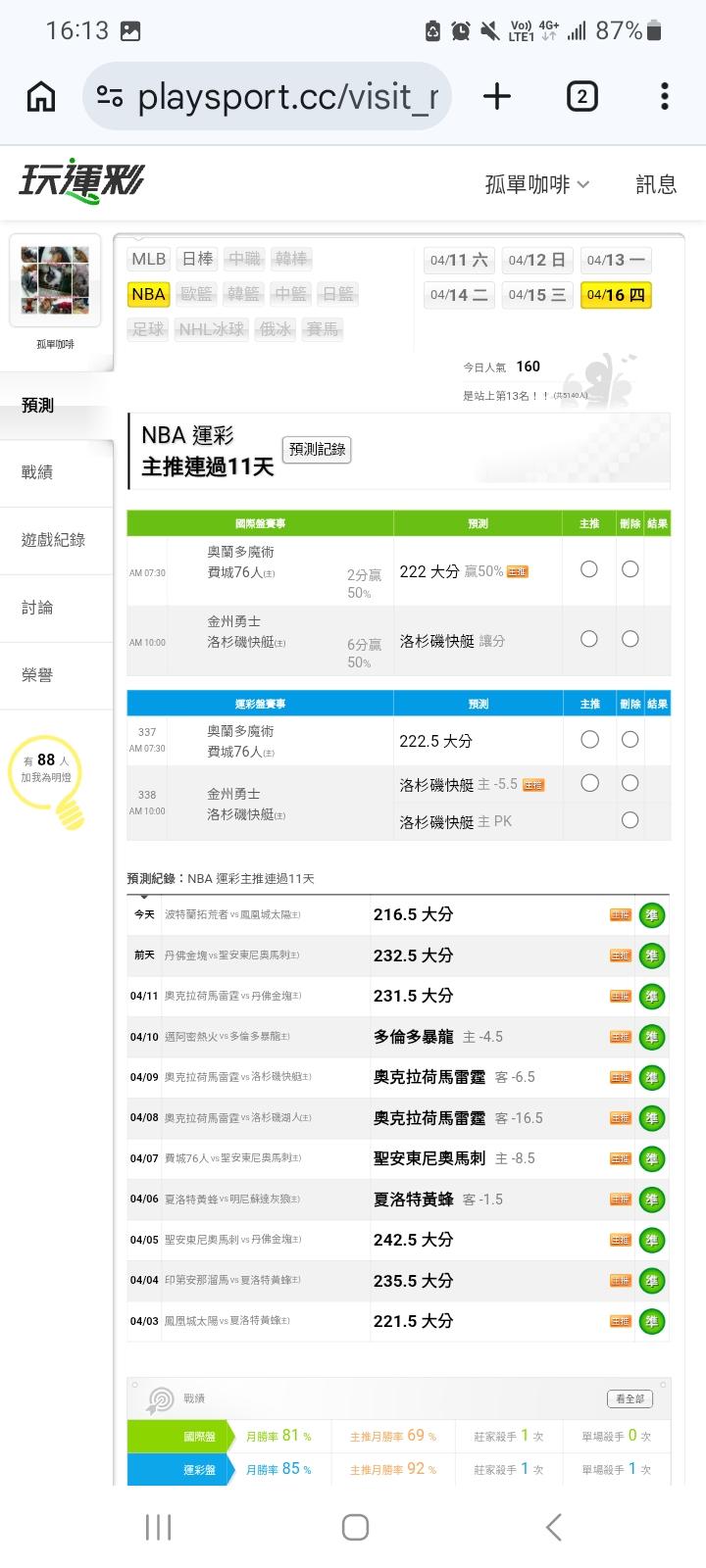Select 主推 radio for 222 大分 prediction
Image resolution: width=706 pixels, height=1568 pixels.
tap(589, 569)
